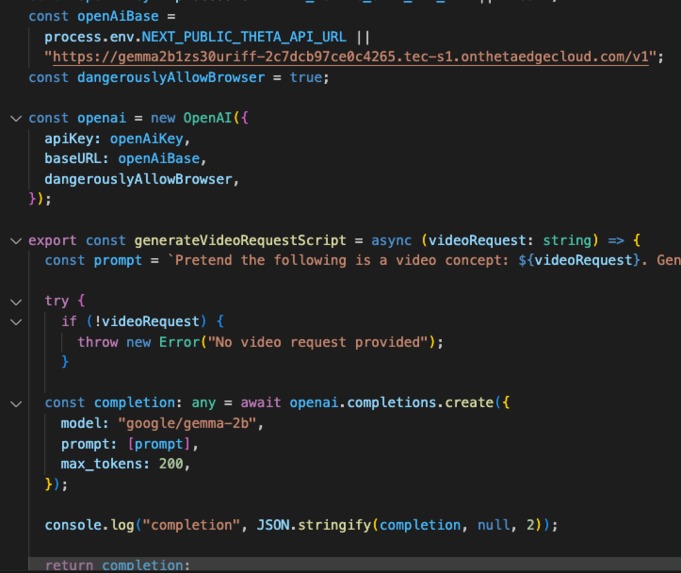This screenshot has height=573, width=681.
Task: Click the 'max_tokens' property name
Action: 102,464
